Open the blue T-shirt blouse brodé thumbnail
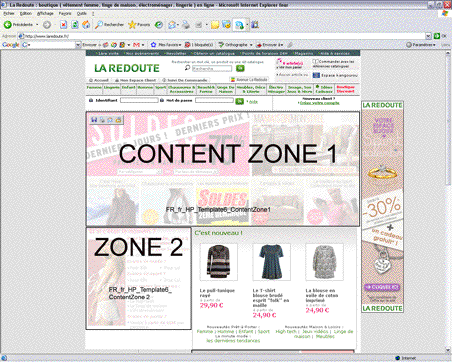The image size is (454, 363). click(x=271, y=262)
